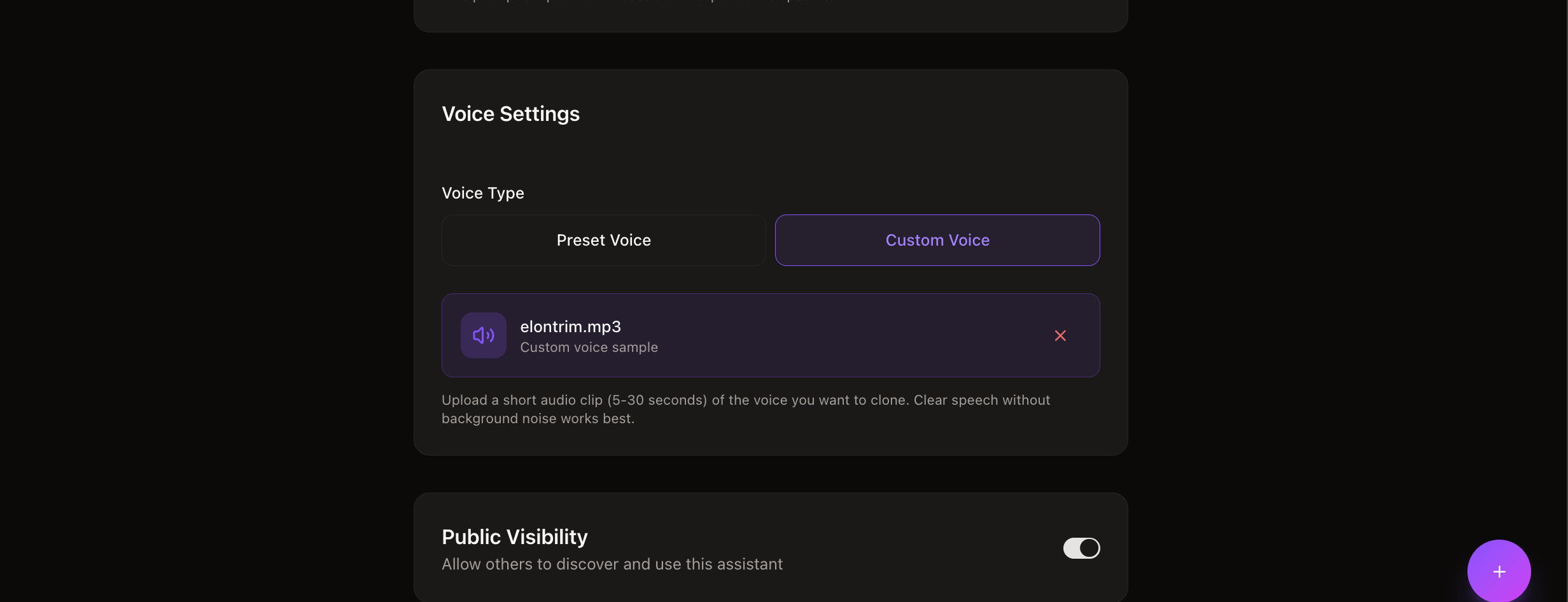Select the Custom Voice option
The width and height of the screenshot is (1568, 602).
point(937,240)
